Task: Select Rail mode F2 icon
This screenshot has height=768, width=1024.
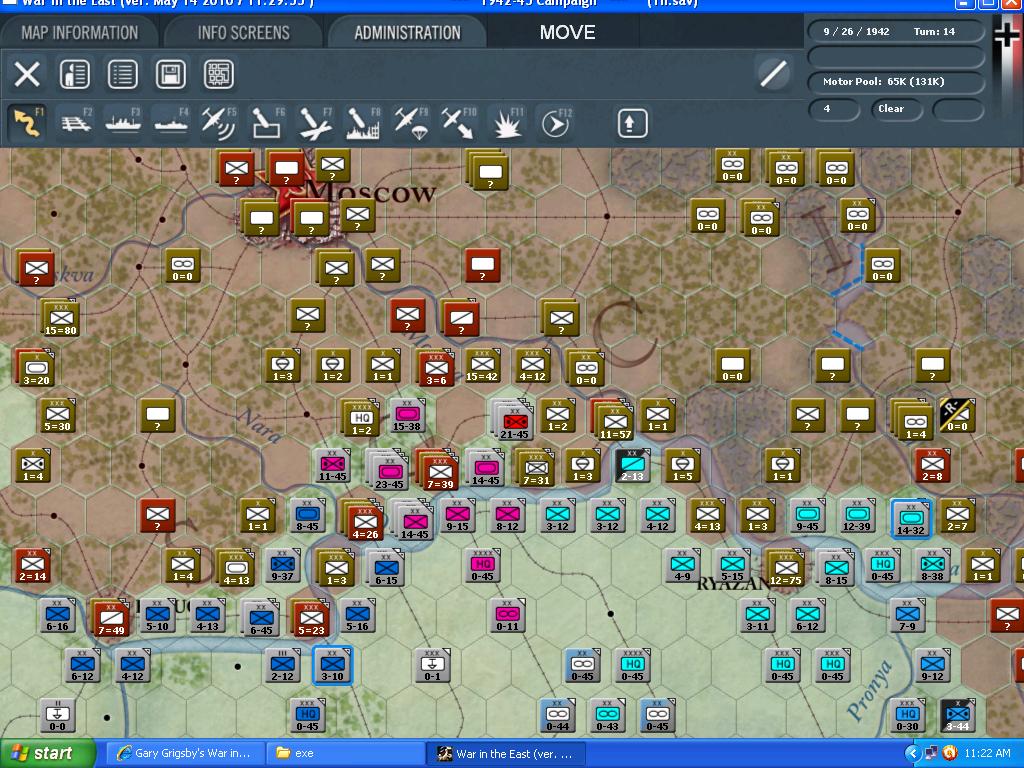Action: (76, 123)
